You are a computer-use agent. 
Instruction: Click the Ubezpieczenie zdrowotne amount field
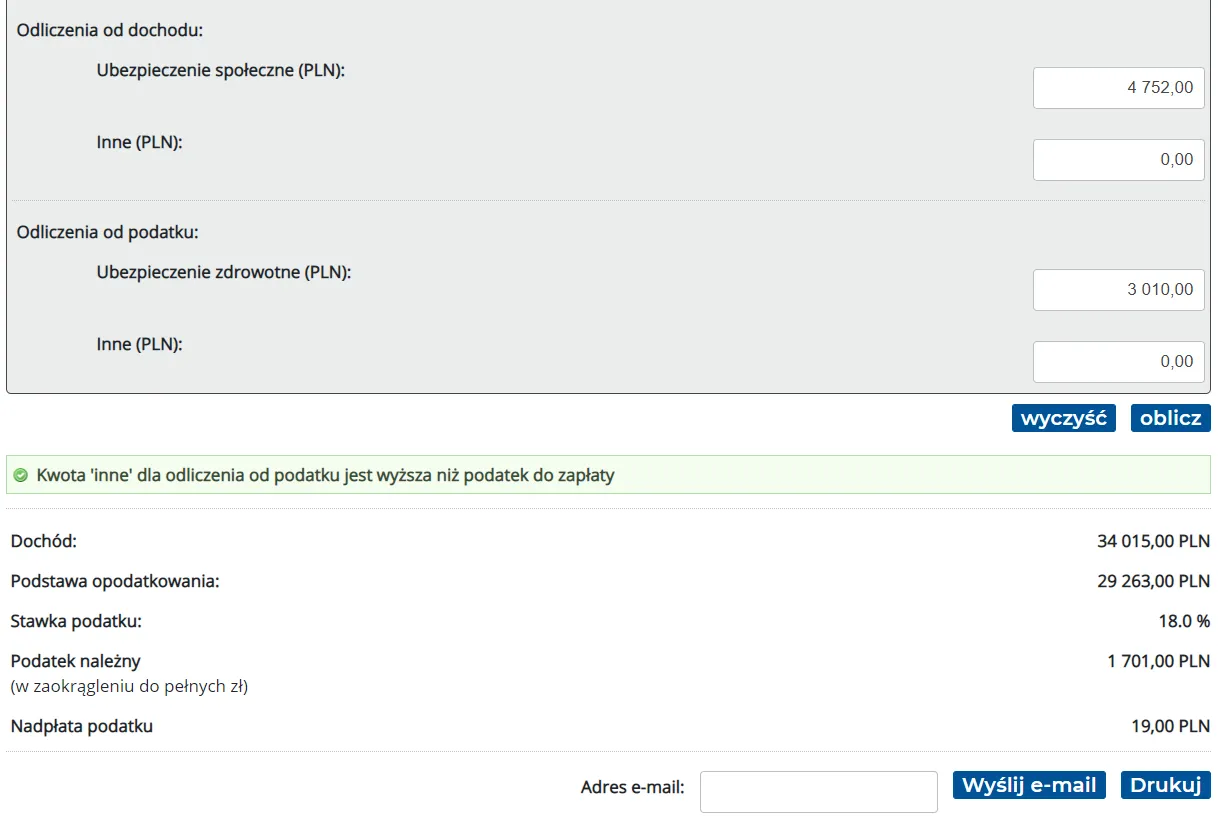[1118, 290]
